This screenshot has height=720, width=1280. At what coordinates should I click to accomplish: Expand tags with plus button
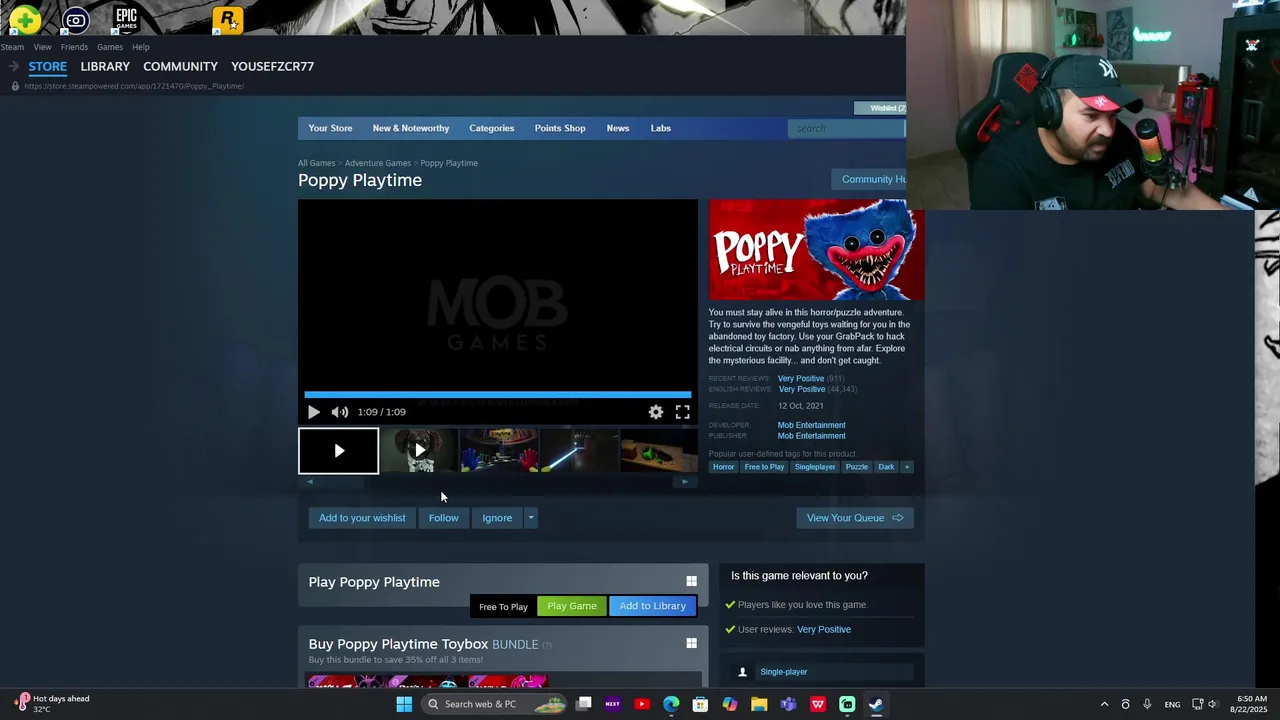click(907, 467)
